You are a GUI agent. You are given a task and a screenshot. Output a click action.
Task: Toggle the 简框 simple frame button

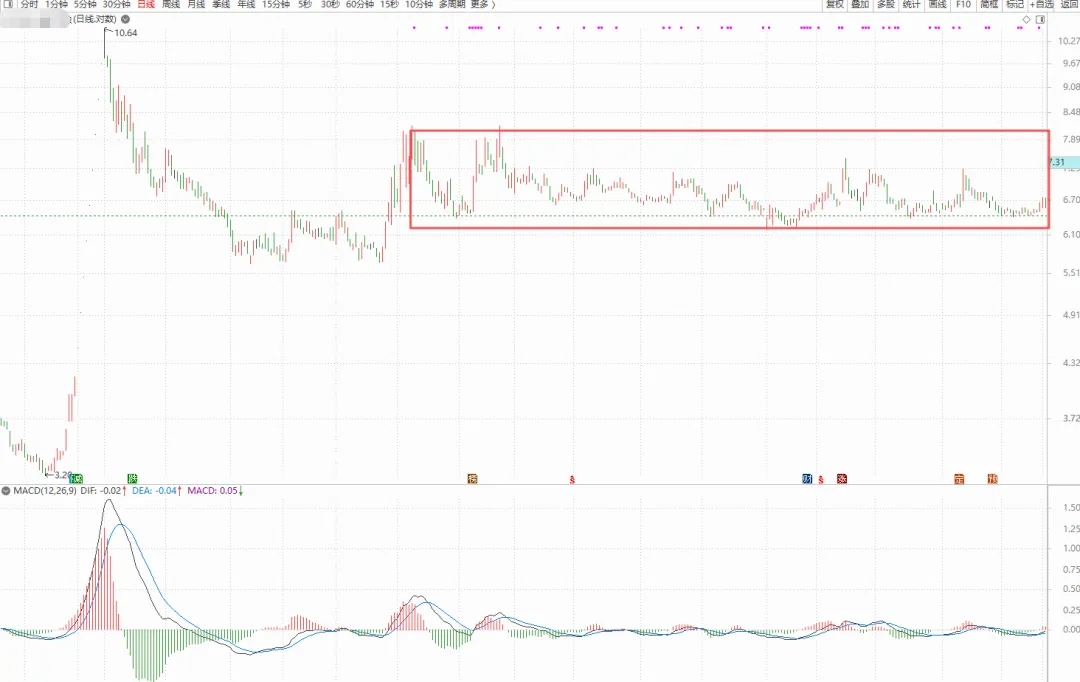point(989,4)
